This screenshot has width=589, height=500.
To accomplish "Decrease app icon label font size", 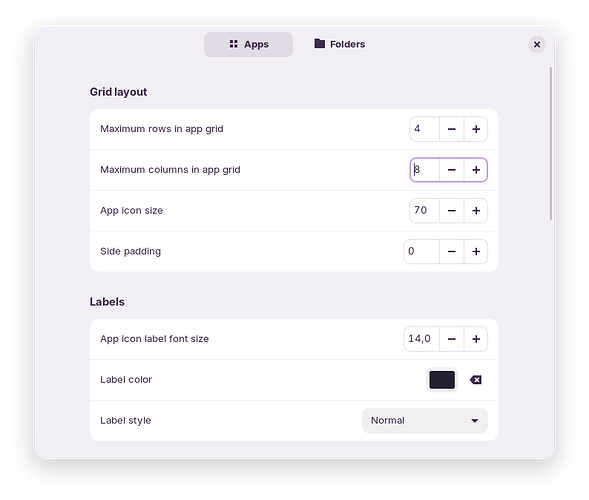I will pos(452,339).
